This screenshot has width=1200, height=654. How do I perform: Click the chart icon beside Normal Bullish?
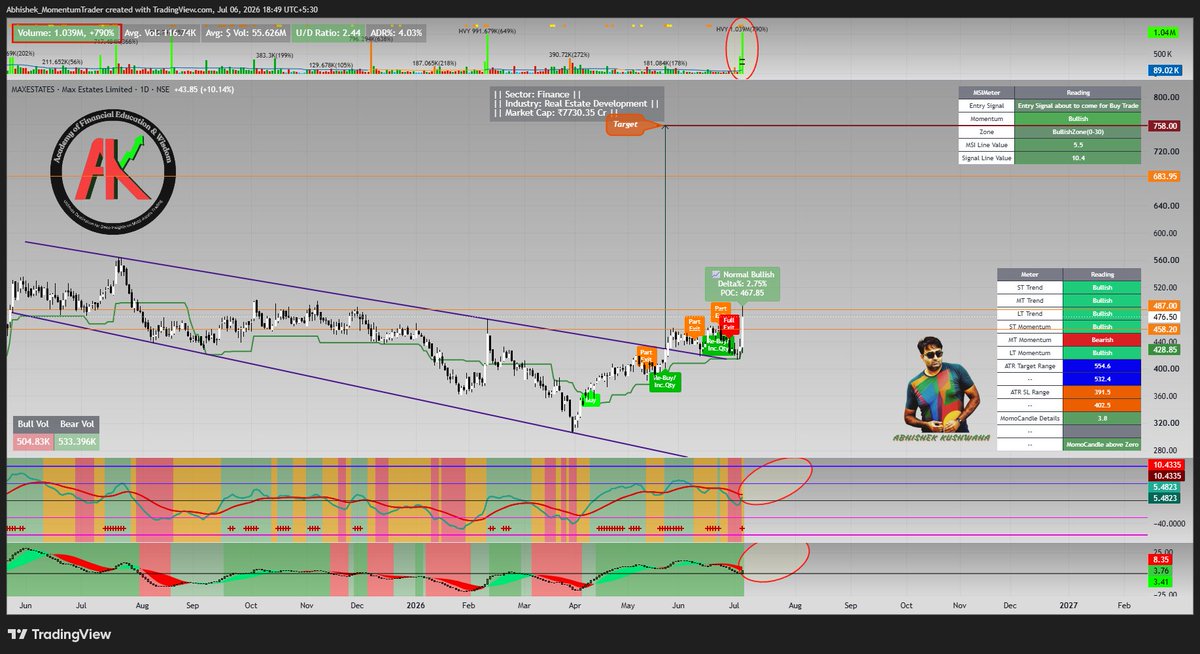click(x=714, y=274)
